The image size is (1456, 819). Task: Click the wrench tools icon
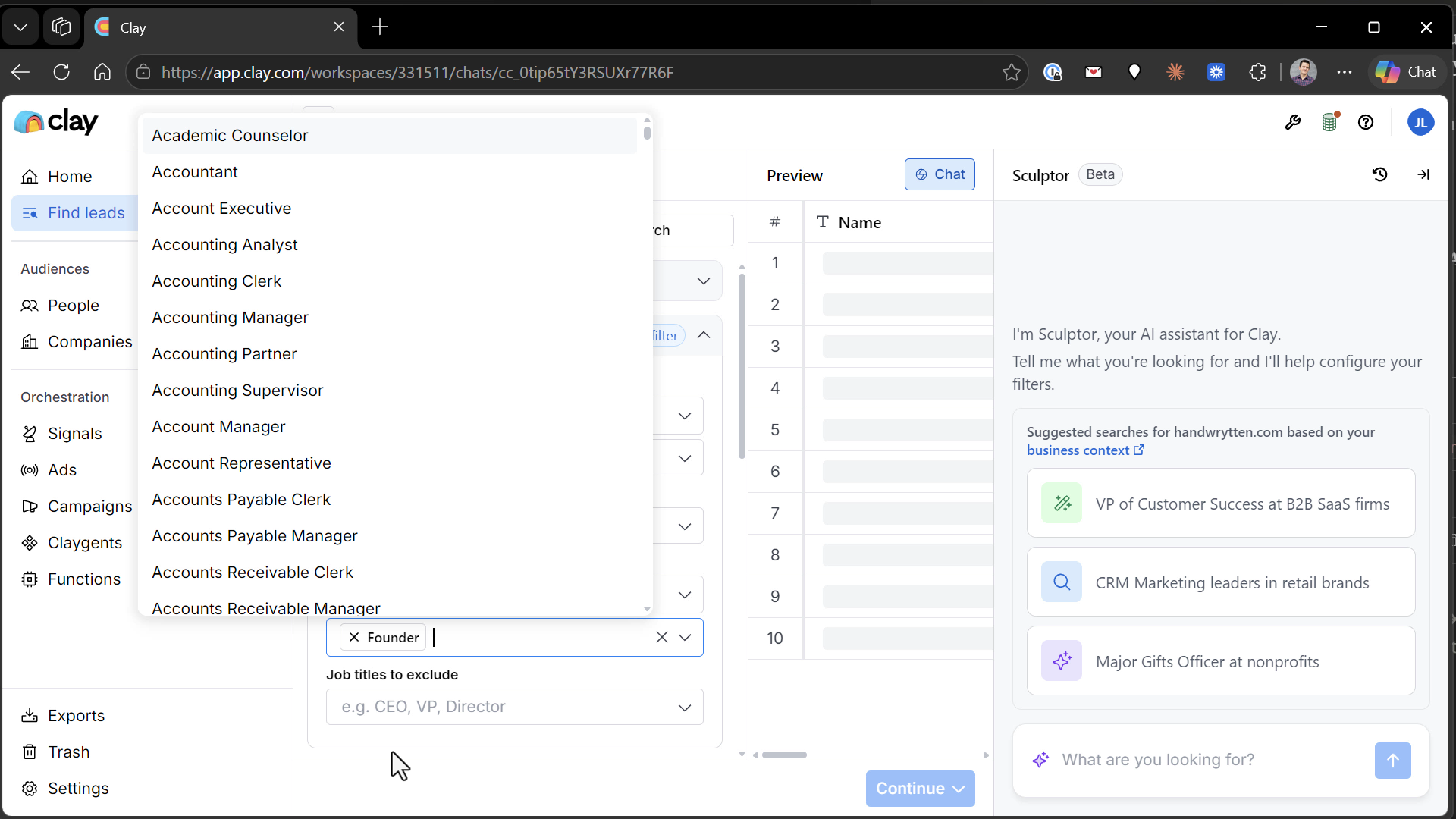(1293, 122)
